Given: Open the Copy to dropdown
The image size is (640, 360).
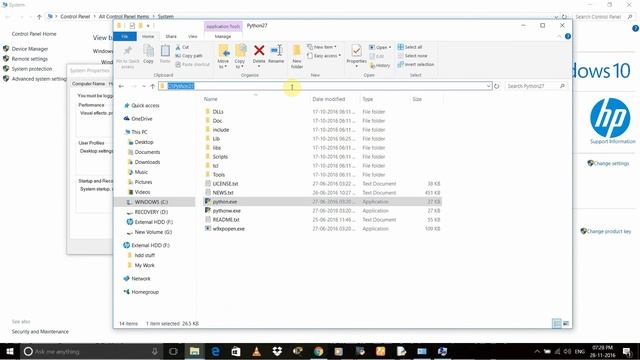Looking at the screenshot, I should pos(240,56).
